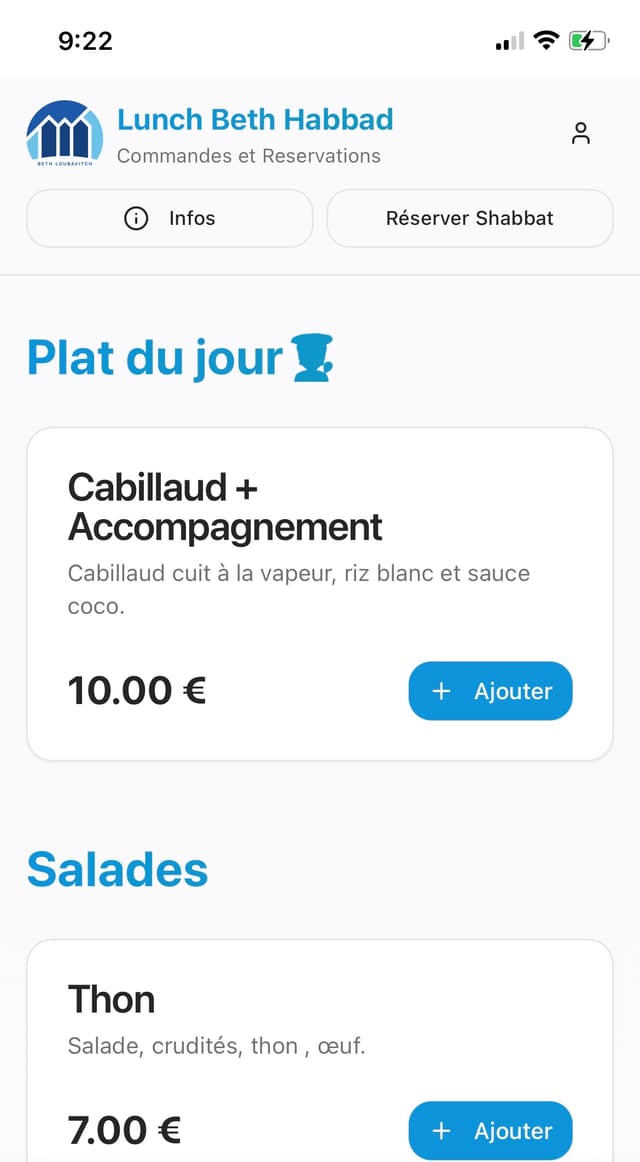Viewport: 640px width, 1162px height.
Task: Tap the cellular signal bars
Action: (x=510, y=41)
